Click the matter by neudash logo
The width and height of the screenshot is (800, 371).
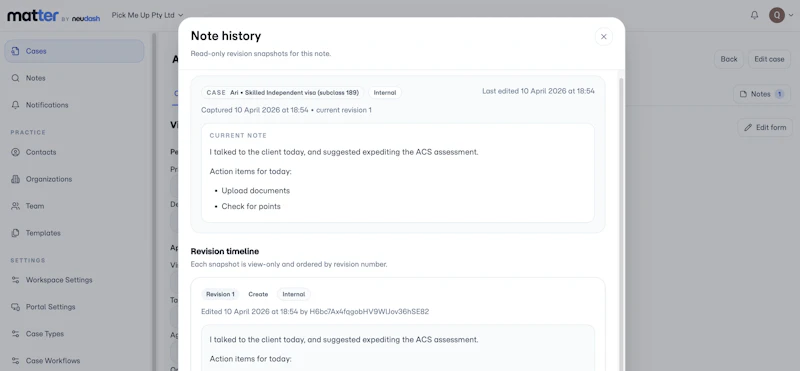[54, 16]
